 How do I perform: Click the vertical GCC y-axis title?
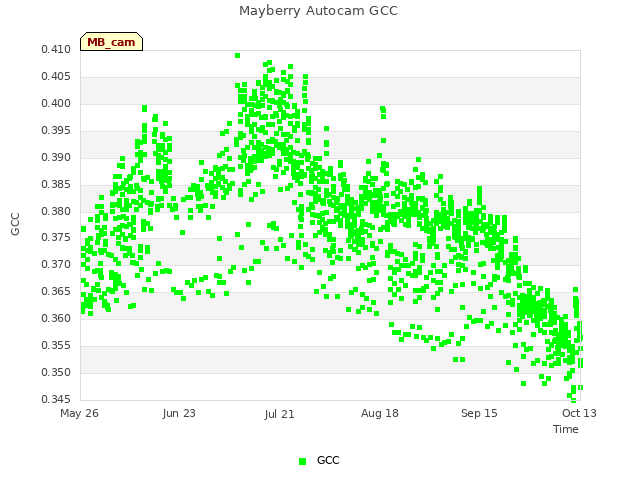pyautogui.click(x=15, y=224)
